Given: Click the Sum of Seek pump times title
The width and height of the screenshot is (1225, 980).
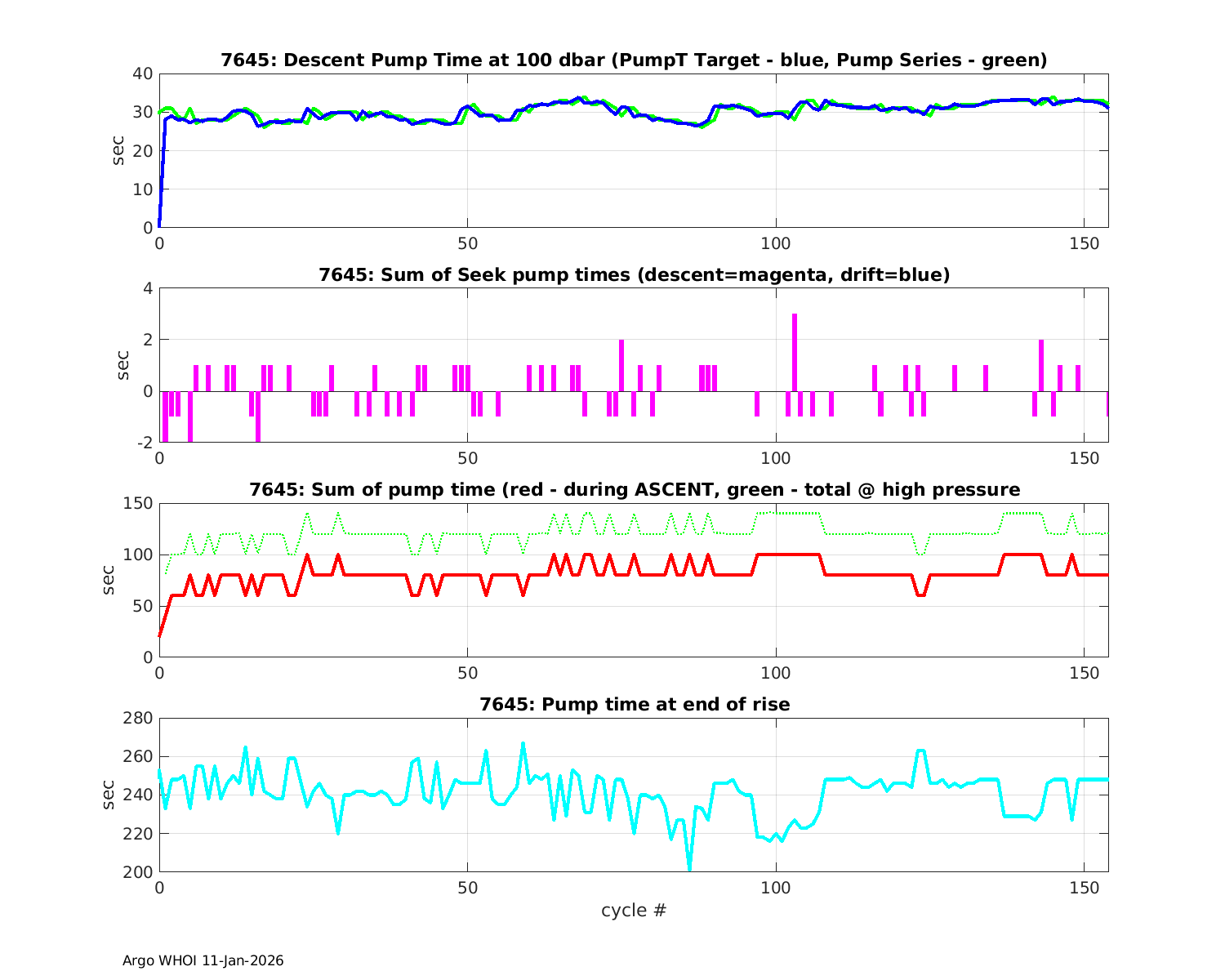Looking at the screenshot, I should (x=634, y=275).
